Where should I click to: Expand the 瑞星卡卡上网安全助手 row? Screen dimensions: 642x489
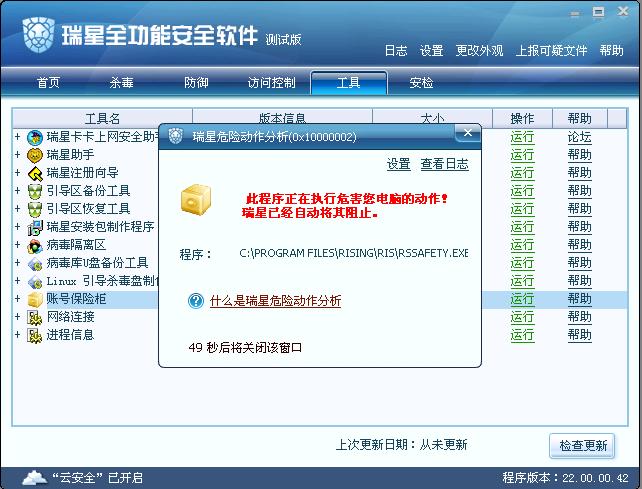pos(18,136)
